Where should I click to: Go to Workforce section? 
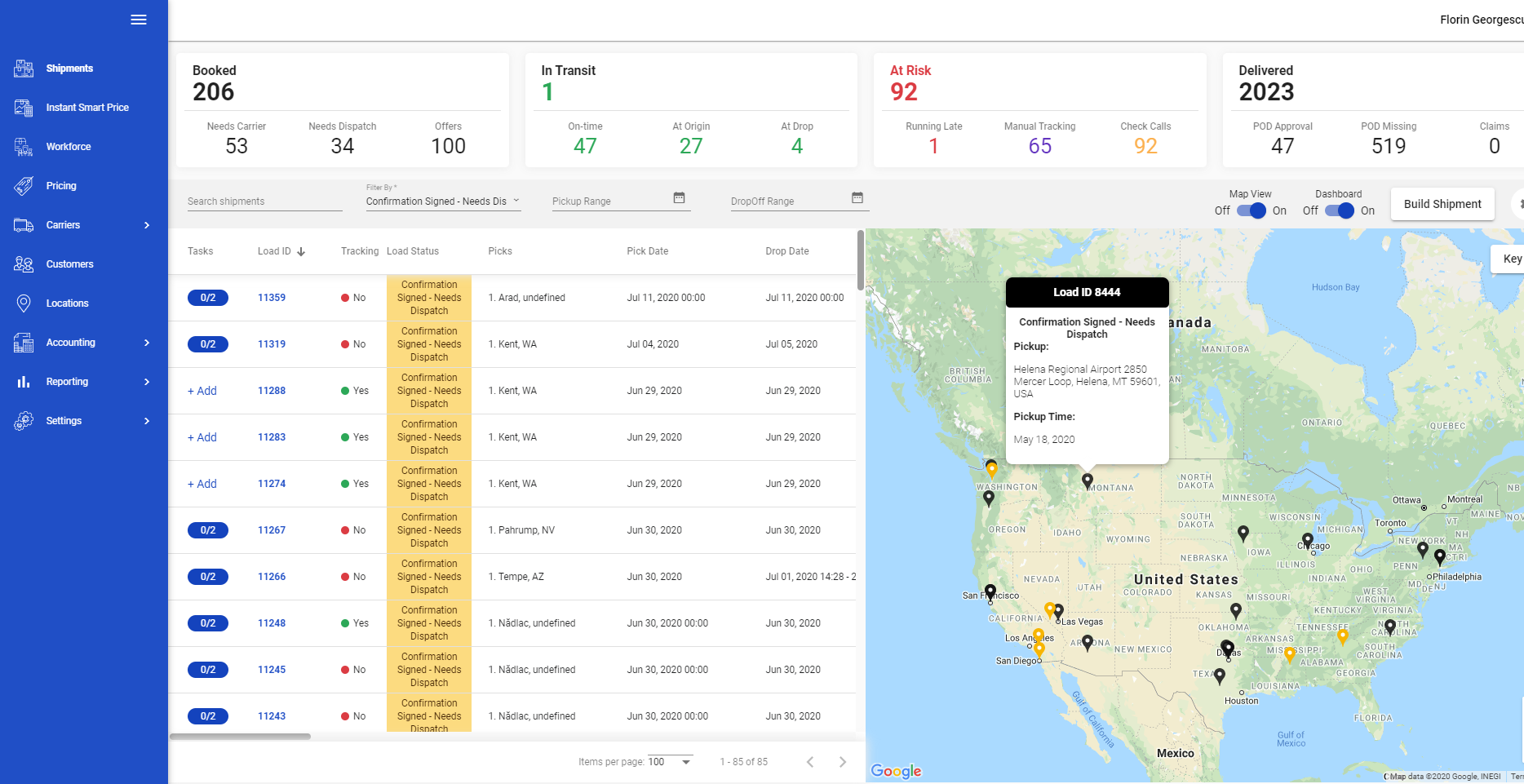[69, 147]
